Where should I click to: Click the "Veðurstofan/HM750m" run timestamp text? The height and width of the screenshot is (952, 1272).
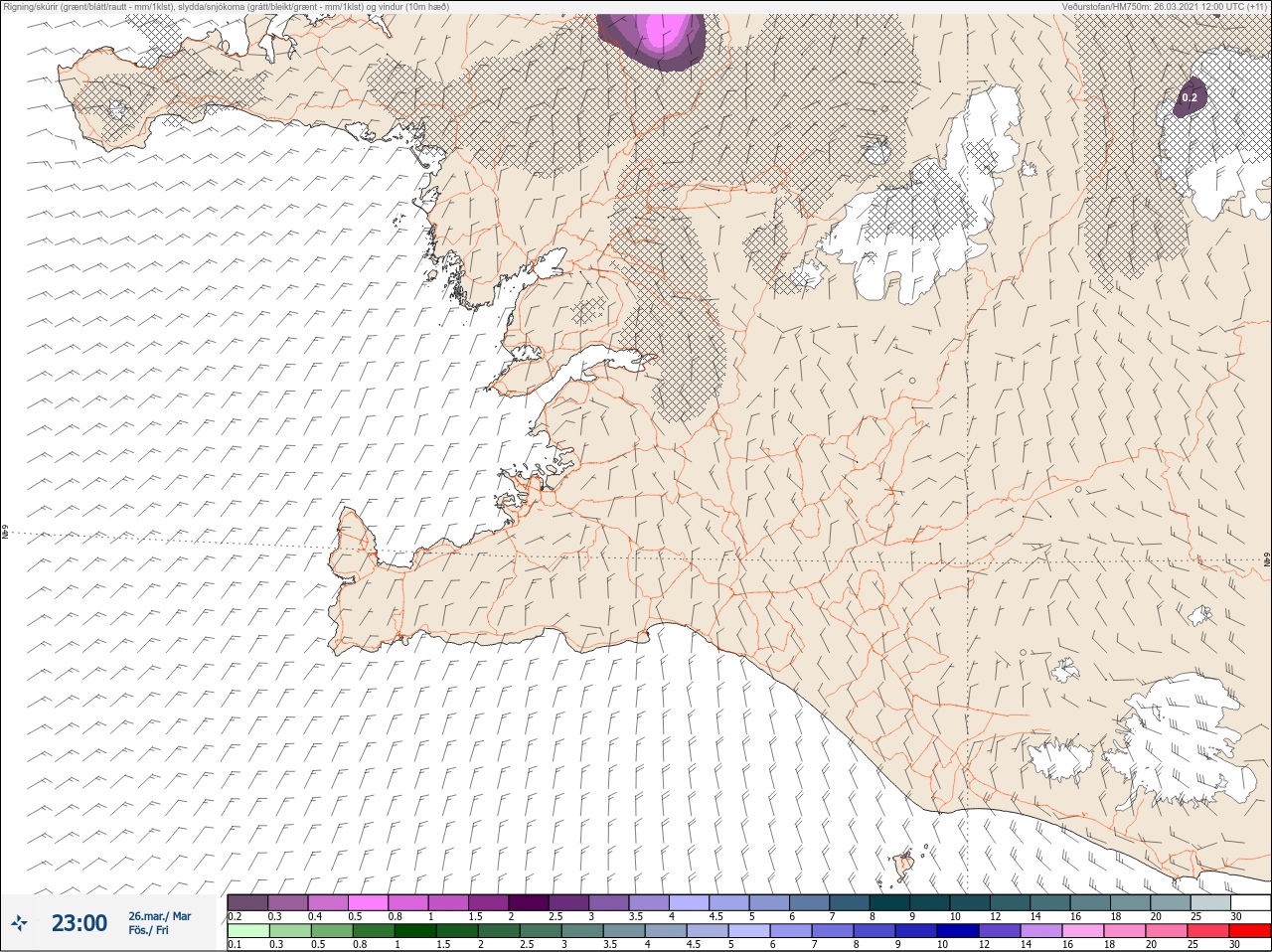tap(1165, 6)
